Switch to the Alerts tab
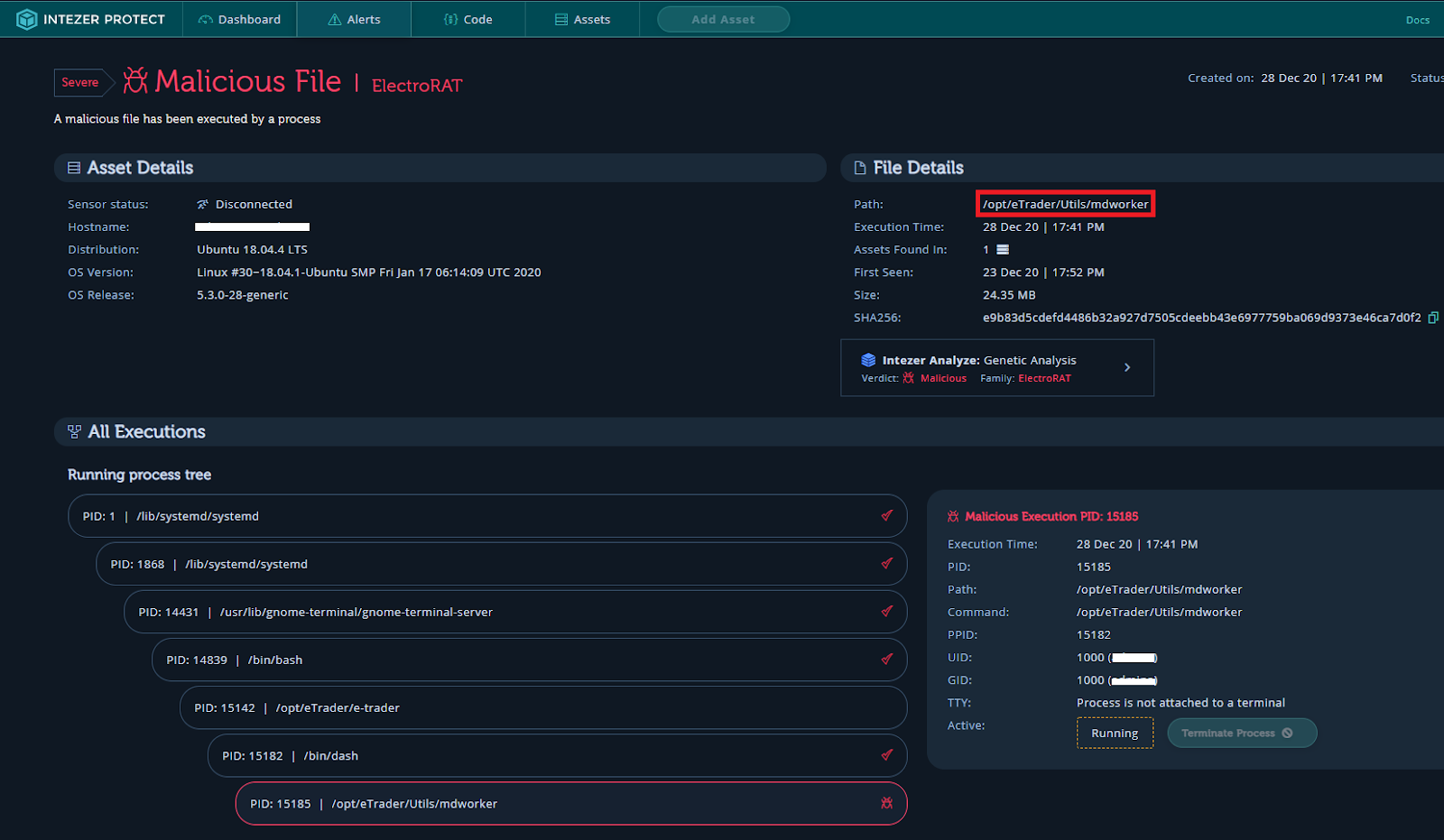1444x840 pixels. pos(354,19)
